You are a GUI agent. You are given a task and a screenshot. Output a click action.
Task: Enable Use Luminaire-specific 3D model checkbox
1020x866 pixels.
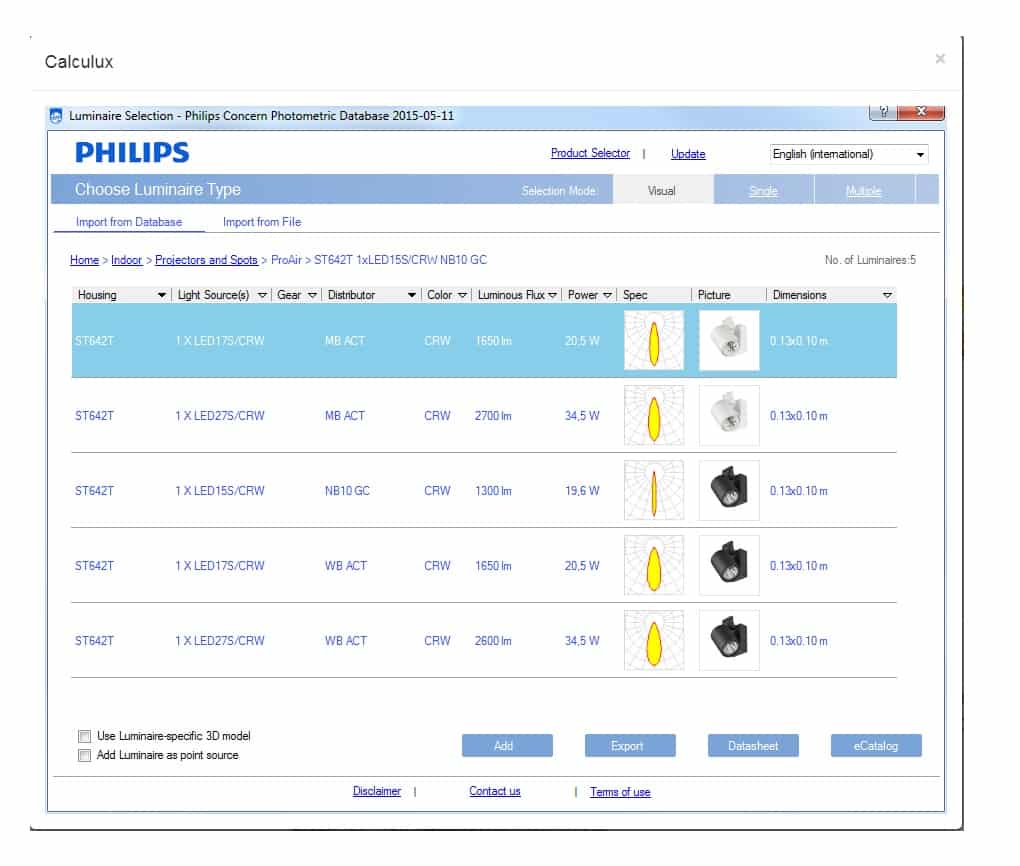tap(85, 736)
